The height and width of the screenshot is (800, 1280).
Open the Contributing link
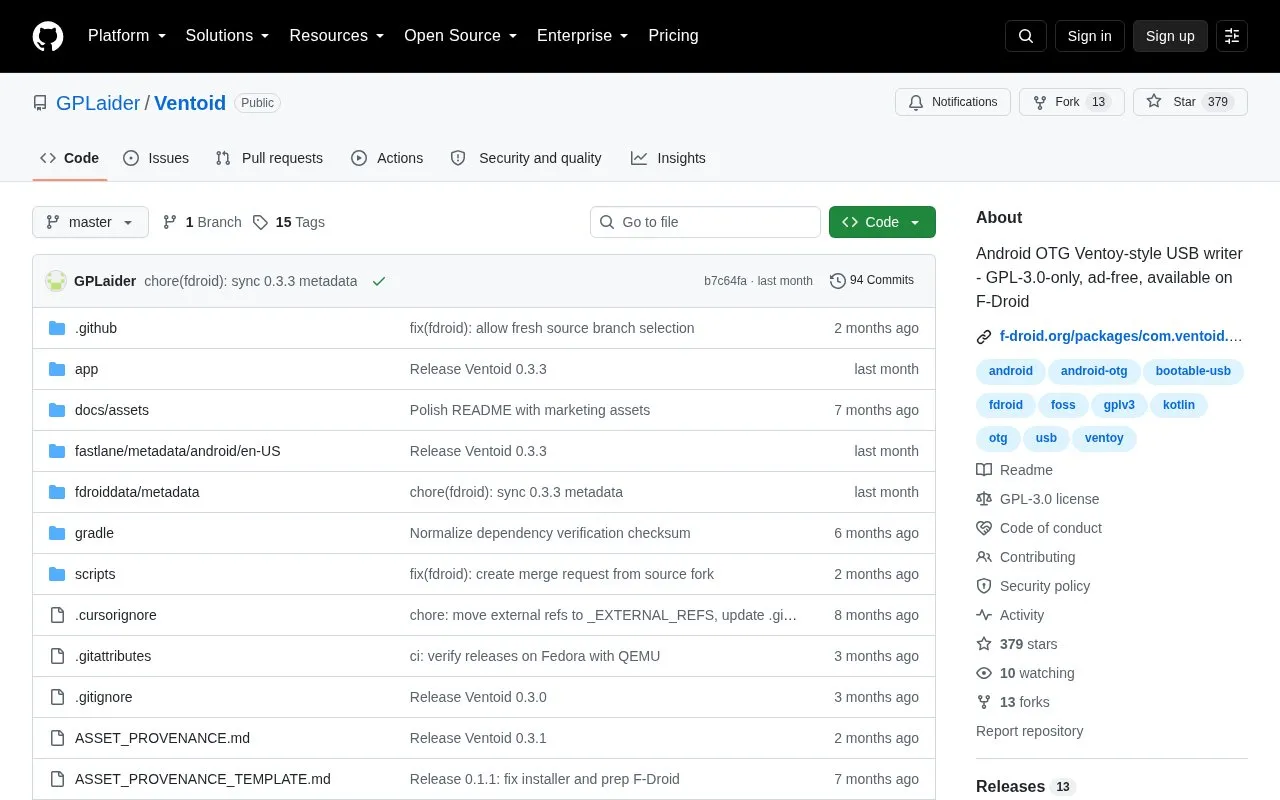(x=1026, y=557)
